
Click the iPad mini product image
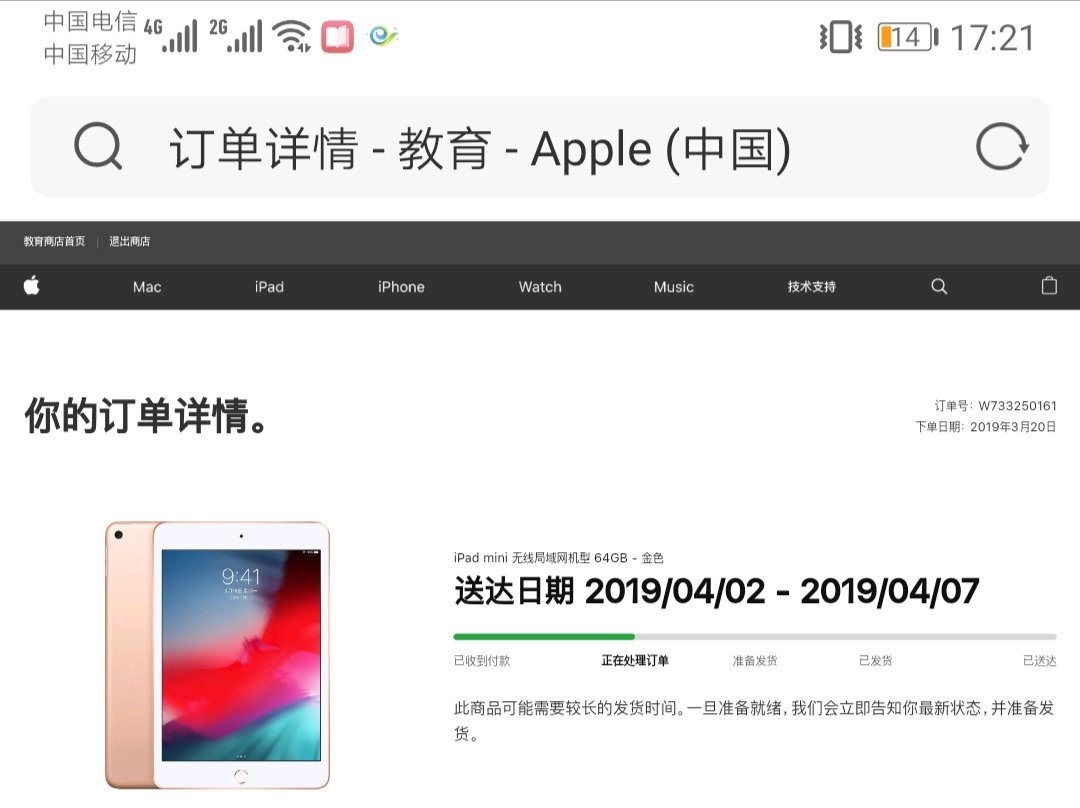pos(218,655)
